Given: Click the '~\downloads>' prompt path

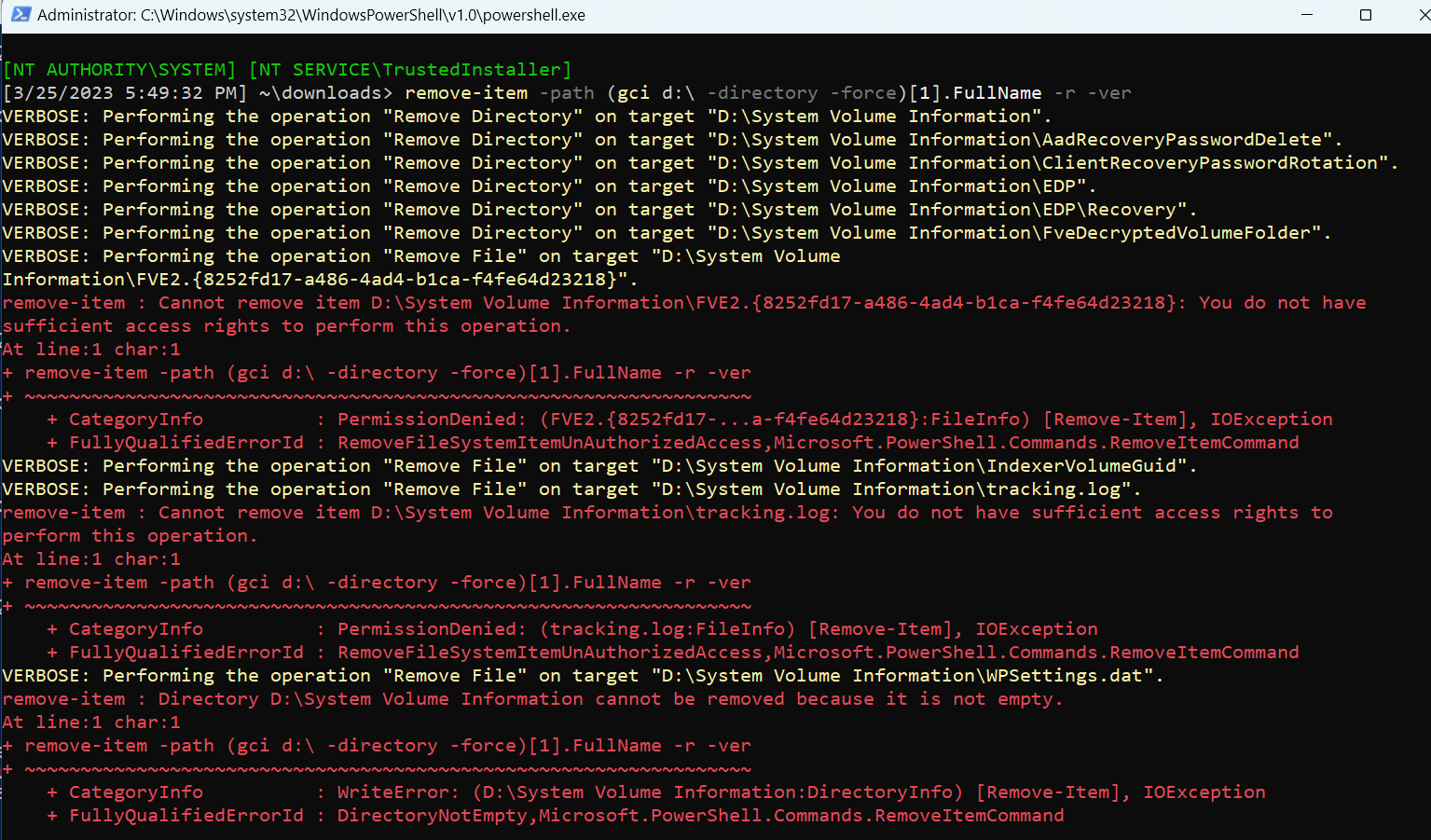Looking at the screenshot, I should (326, 93).
